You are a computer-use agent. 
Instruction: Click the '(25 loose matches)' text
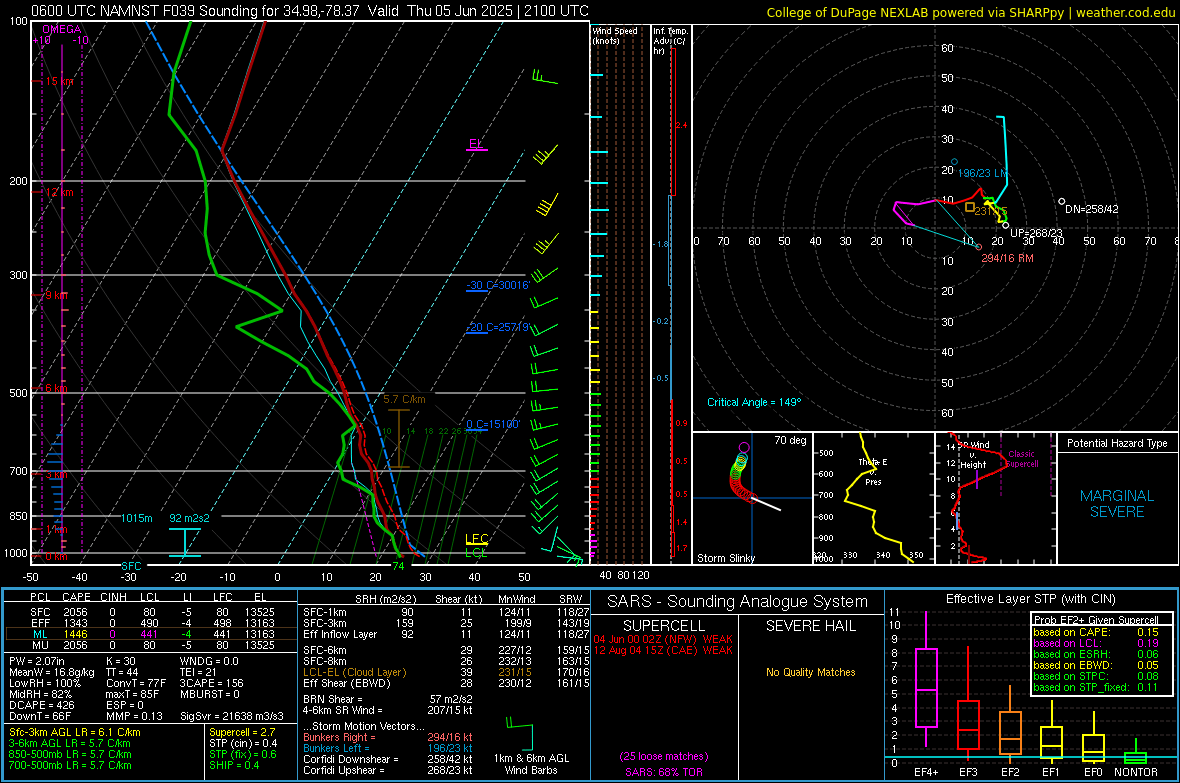pos(663,757)
